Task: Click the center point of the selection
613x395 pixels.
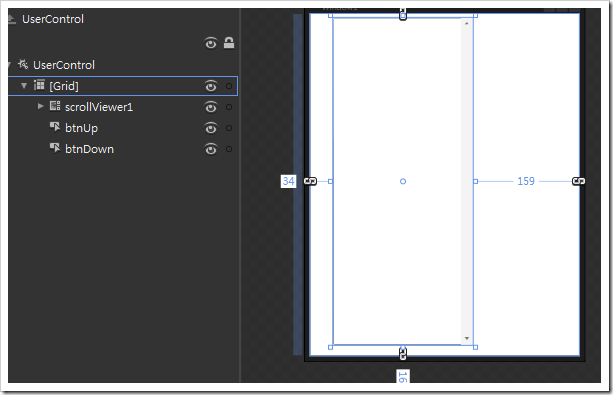Action: [403, 181]
